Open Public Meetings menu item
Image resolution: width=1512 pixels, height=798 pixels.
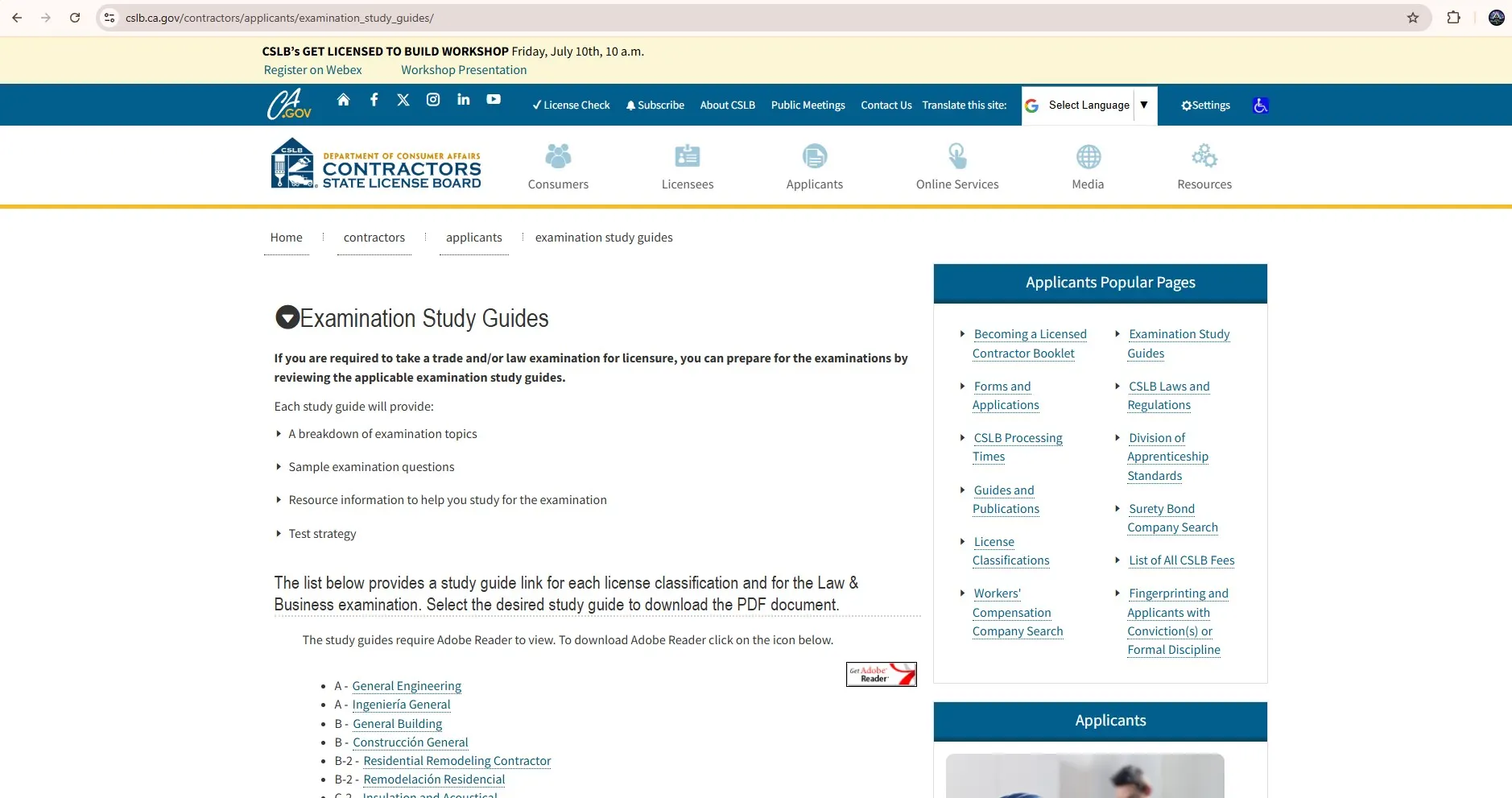tap(808, 105)
